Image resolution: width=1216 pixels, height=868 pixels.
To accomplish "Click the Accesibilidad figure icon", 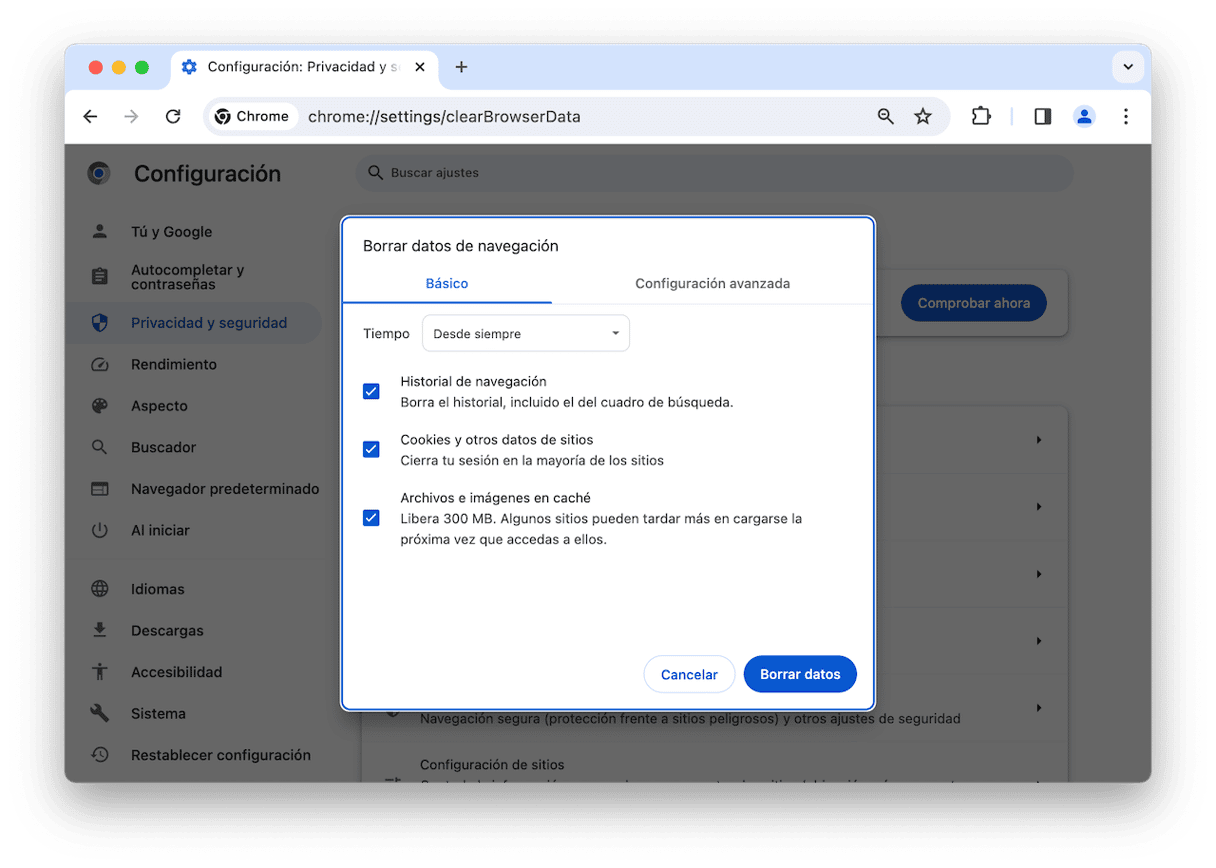I will coord(99,673).
